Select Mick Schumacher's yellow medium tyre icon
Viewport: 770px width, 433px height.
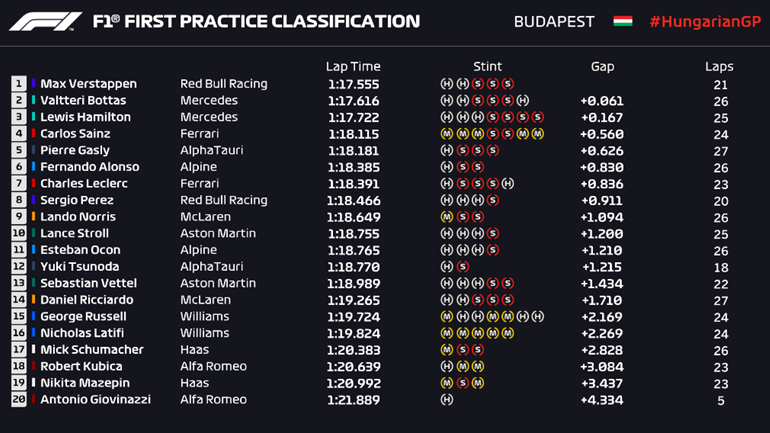[446, 350]
